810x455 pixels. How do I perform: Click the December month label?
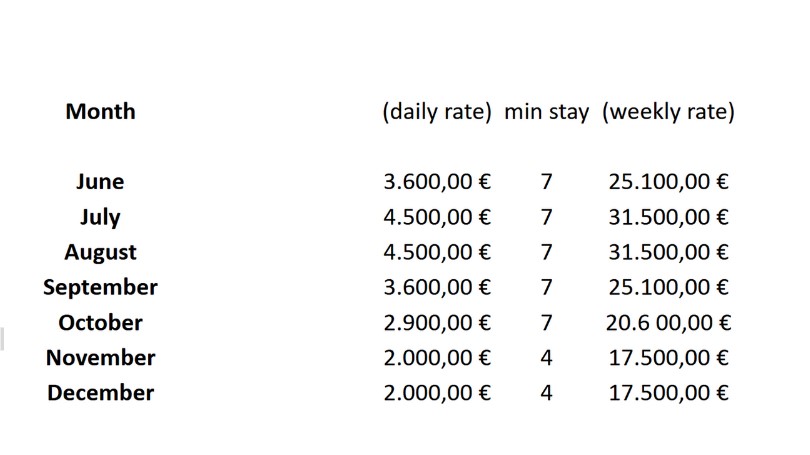[100, 393]
